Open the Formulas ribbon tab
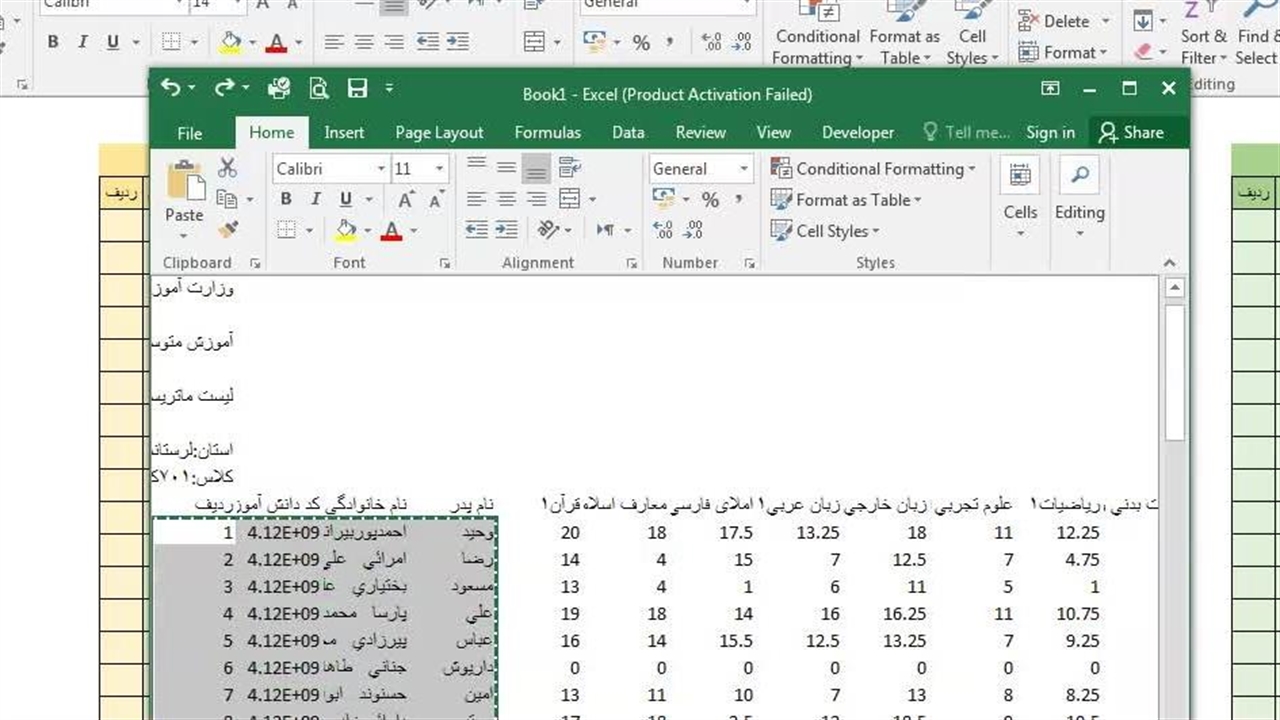This screenshot has width=1280, height=720. tap(547, 132)
